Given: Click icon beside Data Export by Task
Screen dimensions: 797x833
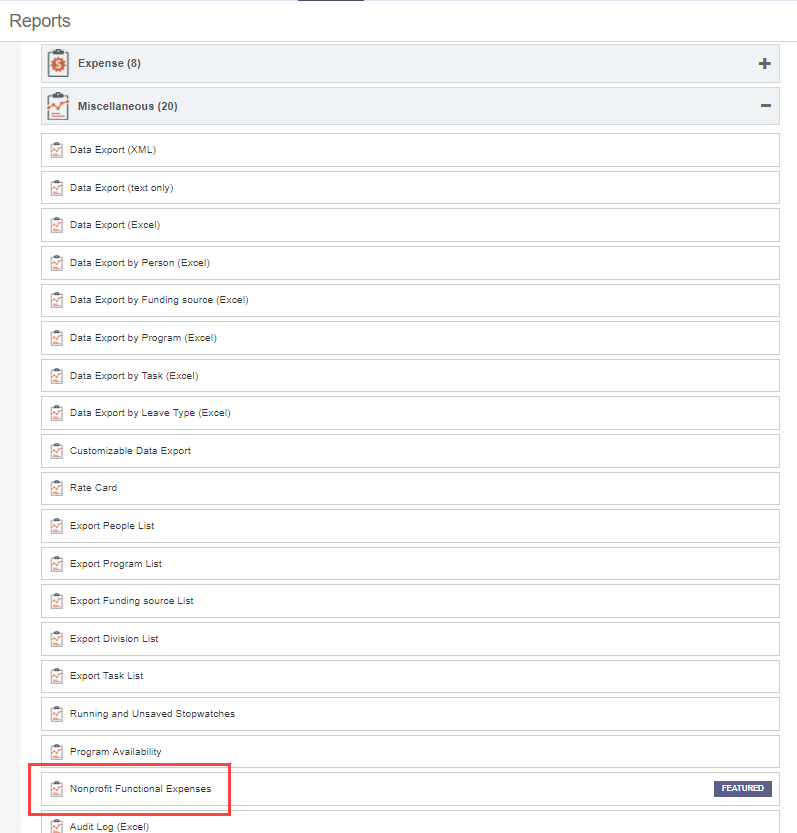Looking at the screenshot, I should [x=57, y=376].
